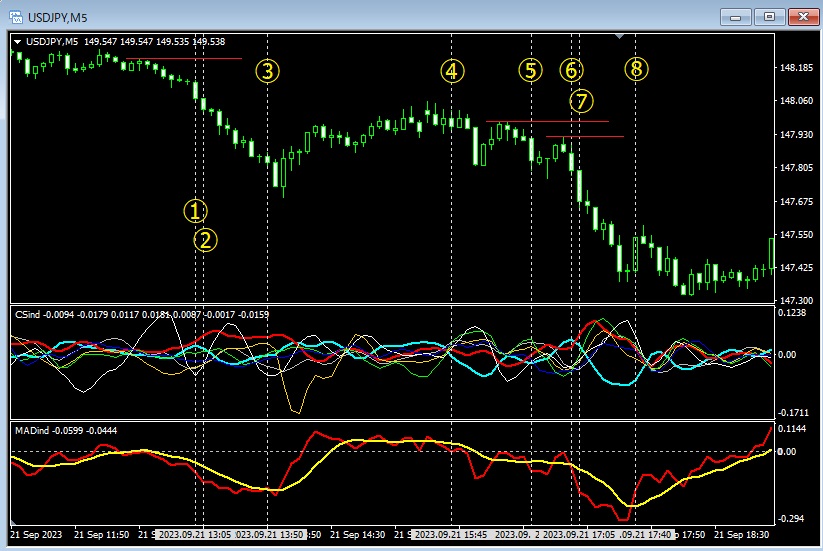Click the MADind indicator label
The height and width of the screenshot is (551, 823).
pyautogui.click(x=31, y=430)
